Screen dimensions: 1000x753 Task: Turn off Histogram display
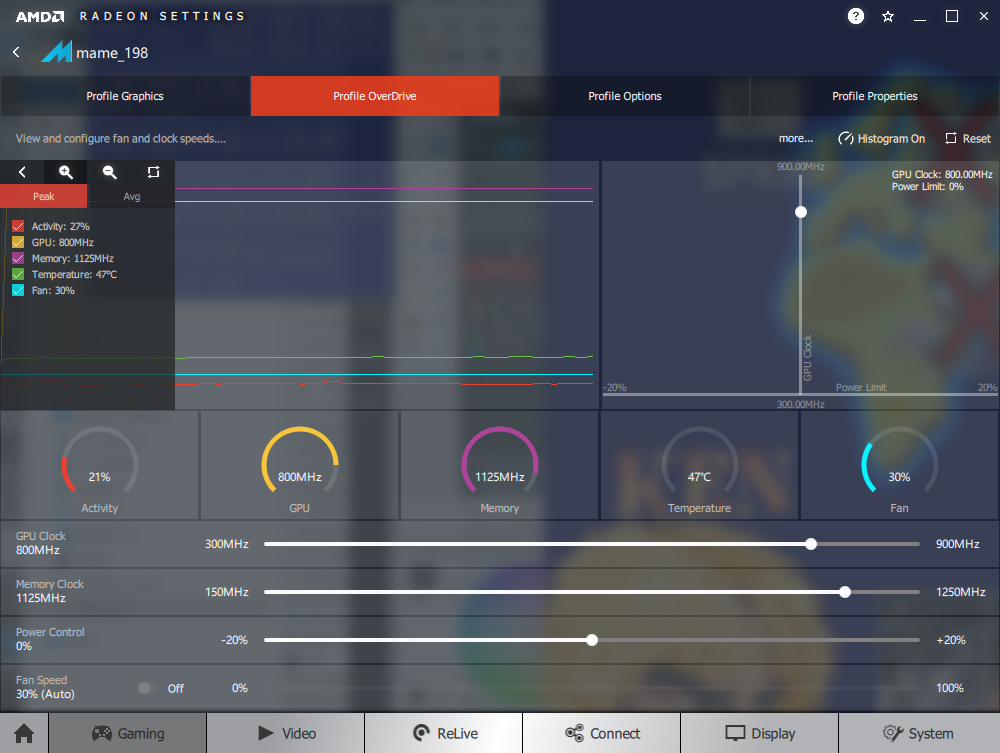pos(881,139)
